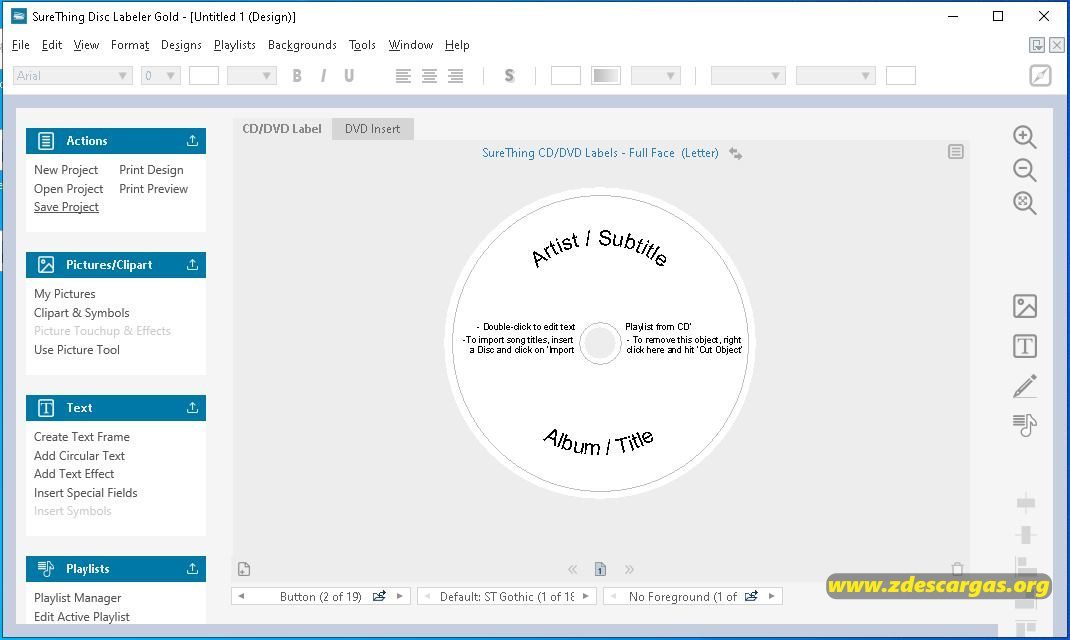
Task: Toggle Italic formatting
Action: [323, 76]
